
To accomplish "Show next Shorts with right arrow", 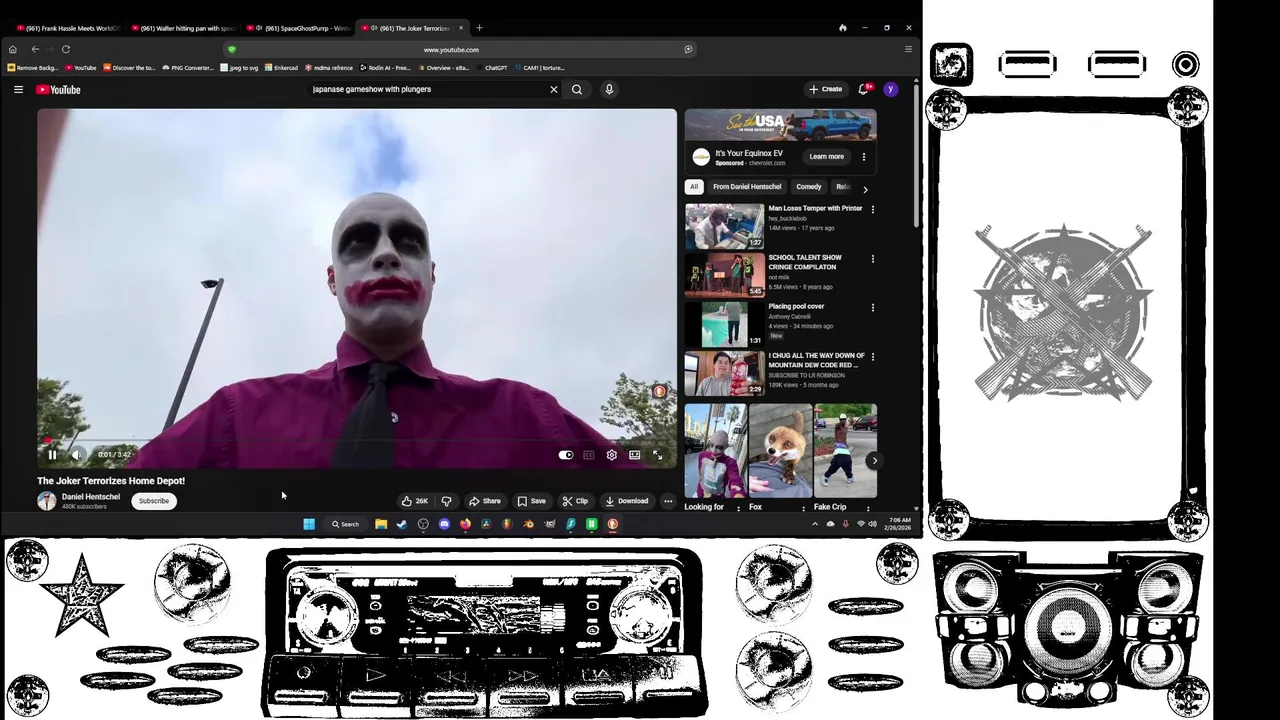I will pos(874,461).
